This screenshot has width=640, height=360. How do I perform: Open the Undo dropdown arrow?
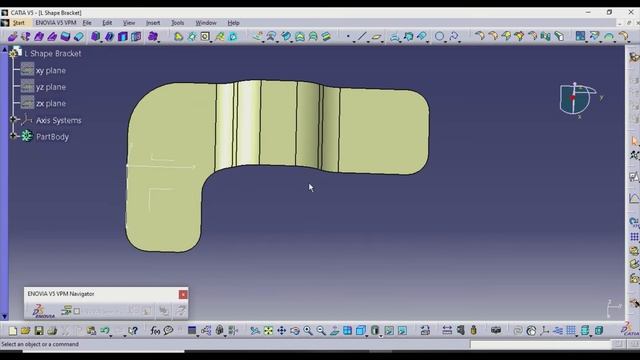(x=111, y=336)
